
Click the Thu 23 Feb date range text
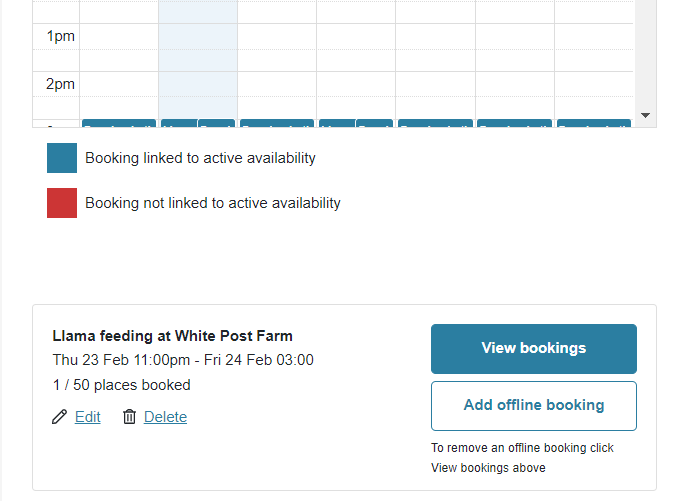point(183,360)
